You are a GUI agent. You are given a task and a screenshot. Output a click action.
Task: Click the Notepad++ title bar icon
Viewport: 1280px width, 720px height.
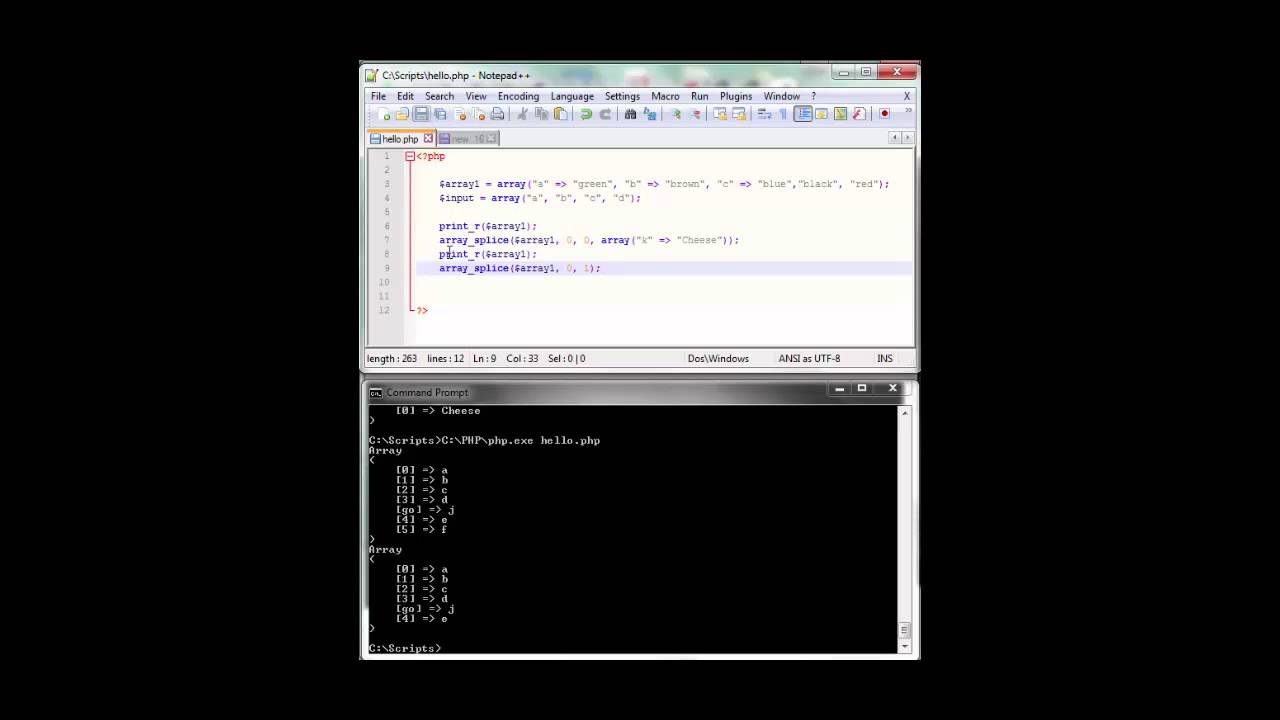(372, 75)
